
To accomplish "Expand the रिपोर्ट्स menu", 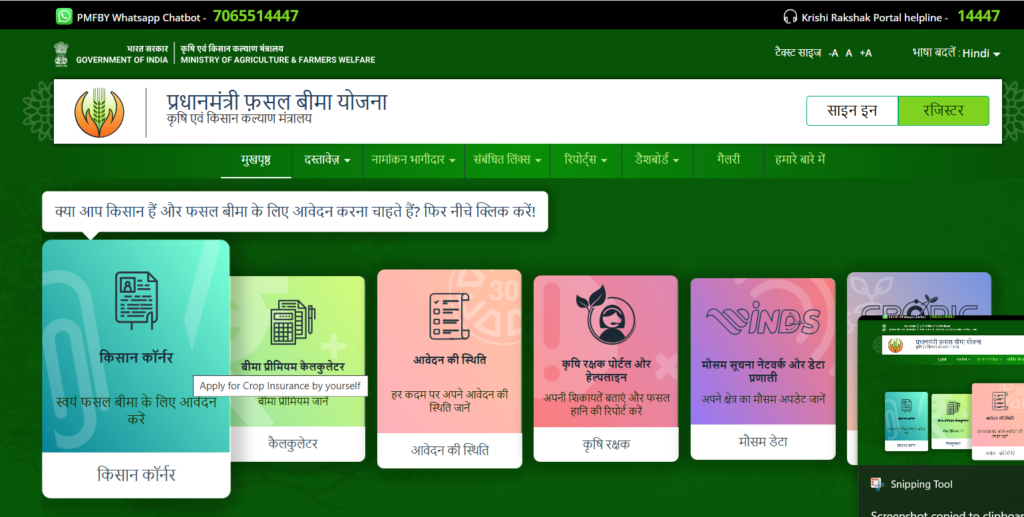I will 586,160.
